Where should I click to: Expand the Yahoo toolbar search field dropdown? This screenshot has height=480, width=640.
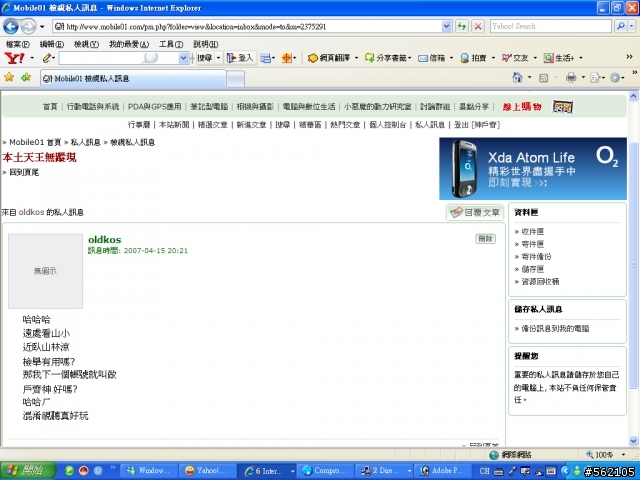pos(184,58)
